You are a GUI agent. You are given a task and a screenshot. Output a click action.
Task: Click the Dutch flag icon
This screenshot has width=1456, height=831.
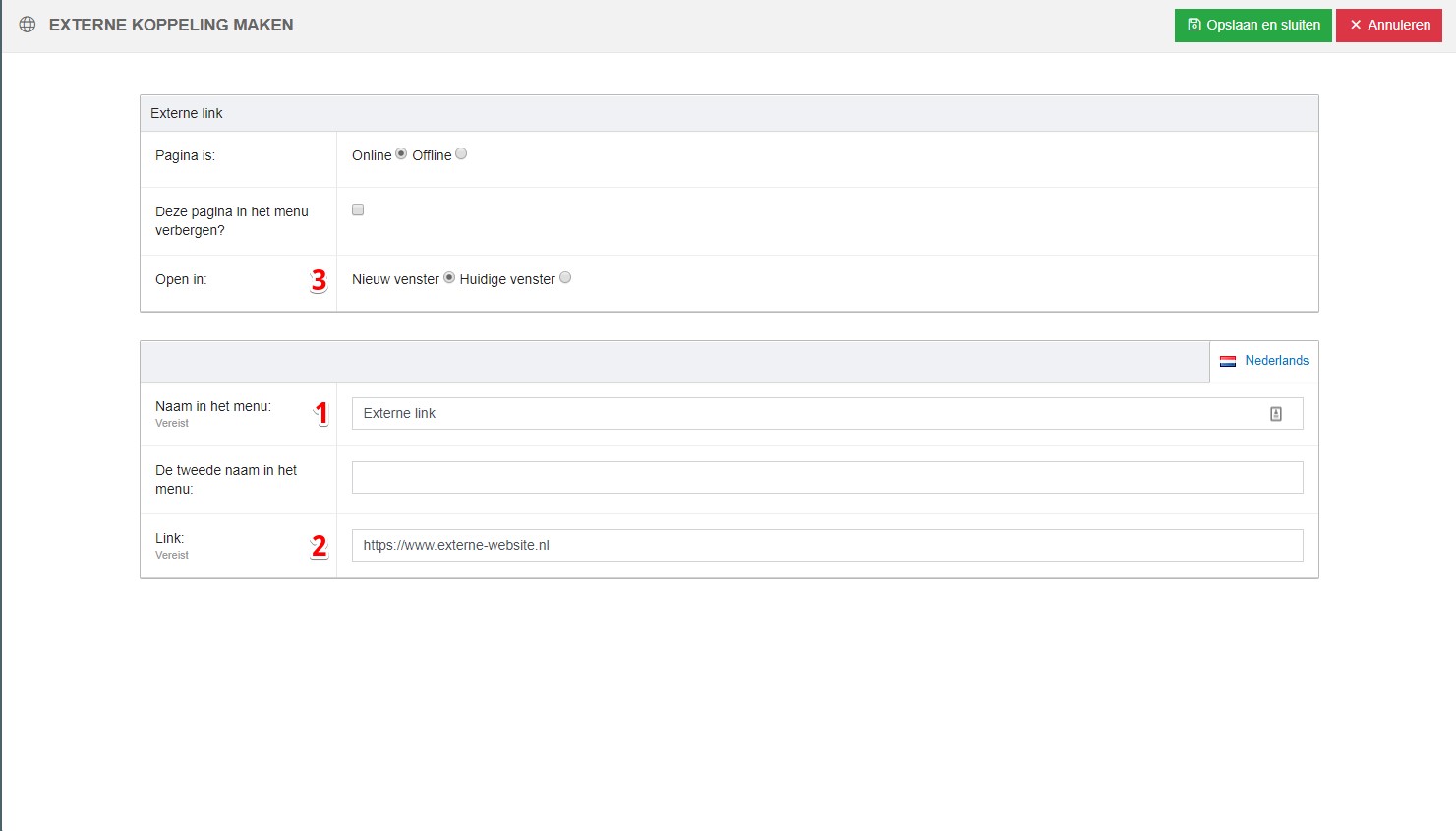coord(1228,361)
